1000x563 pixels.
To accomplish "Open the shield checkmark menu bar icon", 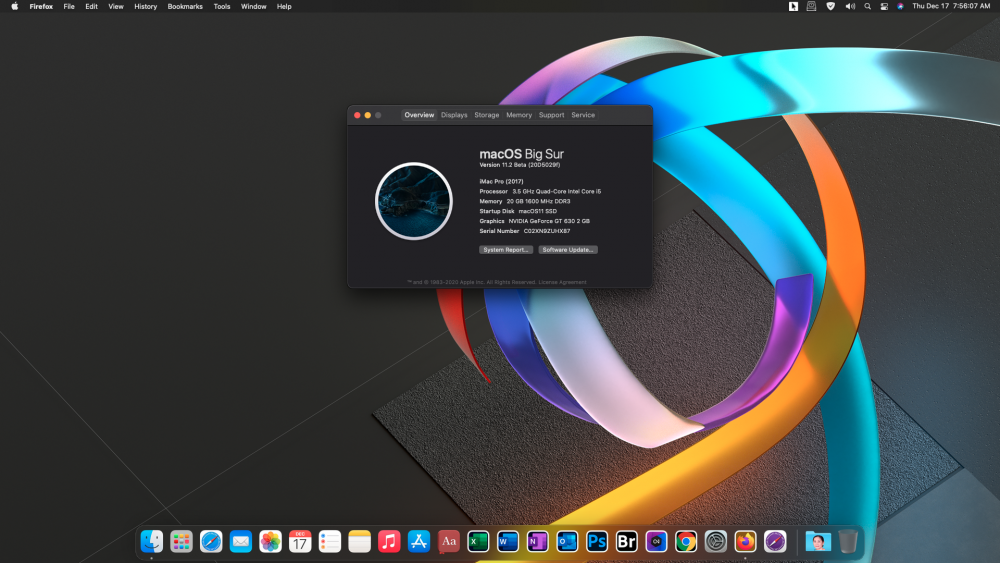I will (830, 6).
